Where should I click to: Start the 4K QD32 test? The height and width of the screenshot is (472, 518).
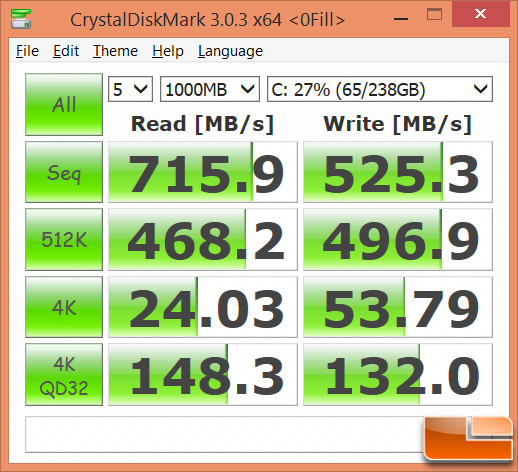click(x=64, y=375)
